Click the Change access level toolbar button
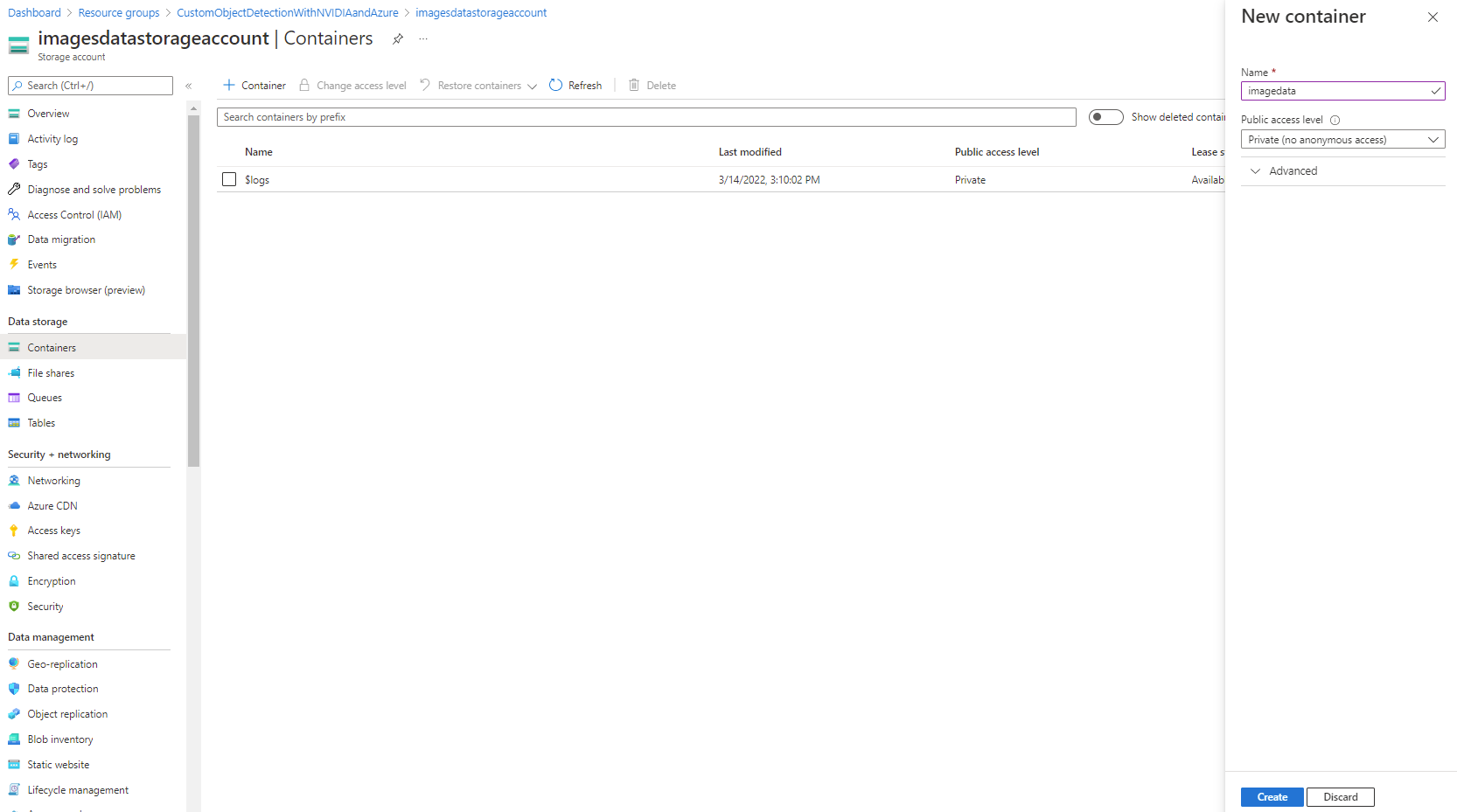 click(x=352, y=86)
